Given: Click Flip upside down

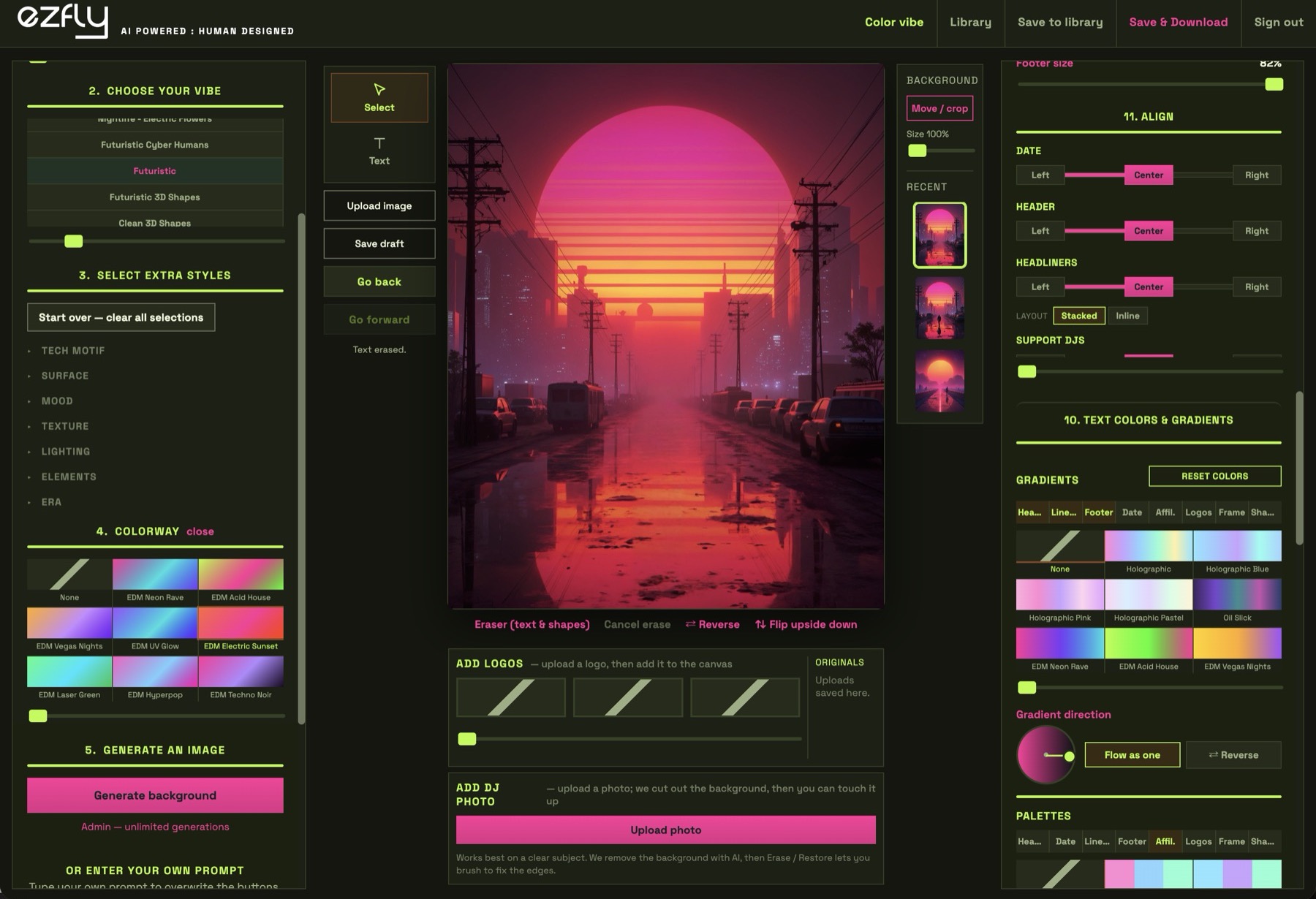Looking at the screenshot, I should [806, 625].
